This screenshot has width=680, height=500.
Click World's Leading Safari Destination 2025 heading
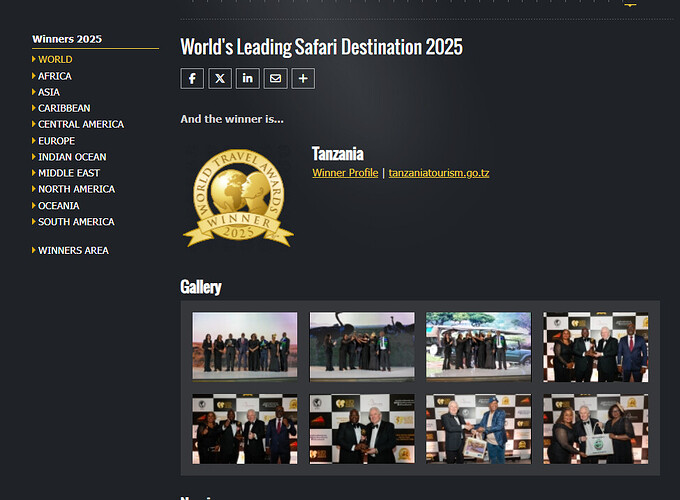pyautogui.click(x=321, y=47)
